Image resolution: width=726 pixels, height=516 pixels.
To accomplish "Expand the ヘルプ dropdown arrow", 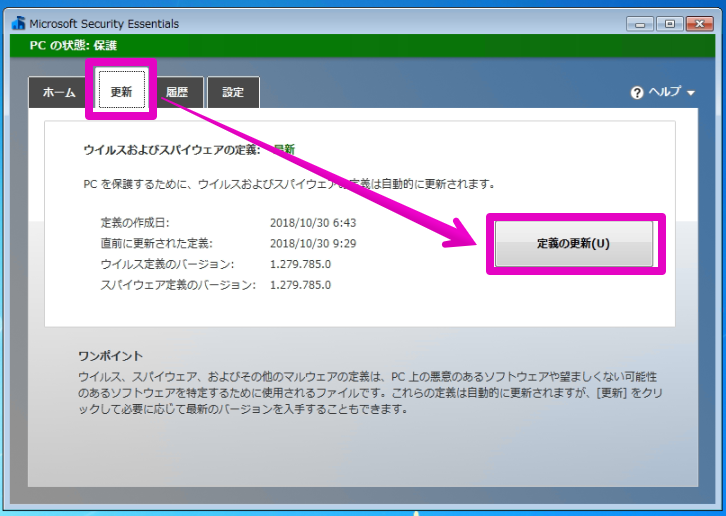I will tap(691, 93).
